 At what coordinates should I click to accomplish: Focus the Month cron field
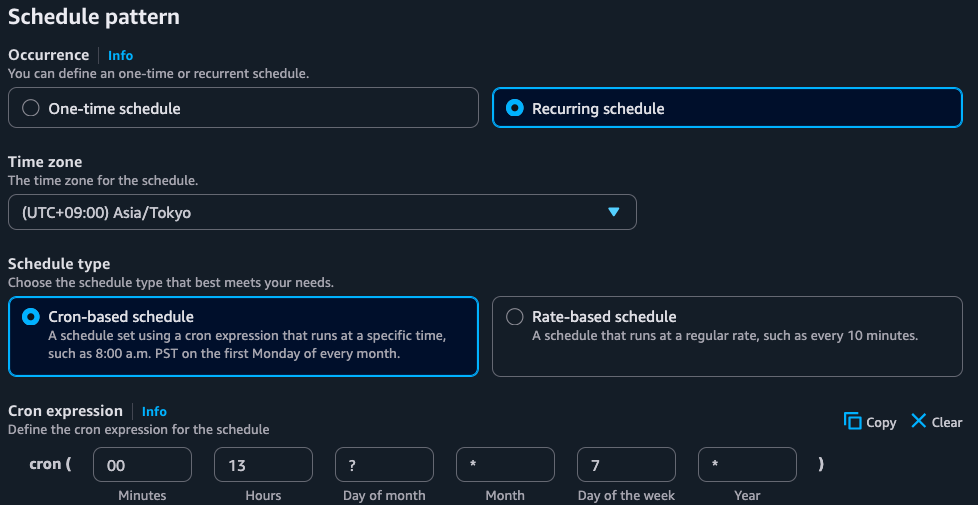pyautogui.click(x=505, y=465)
